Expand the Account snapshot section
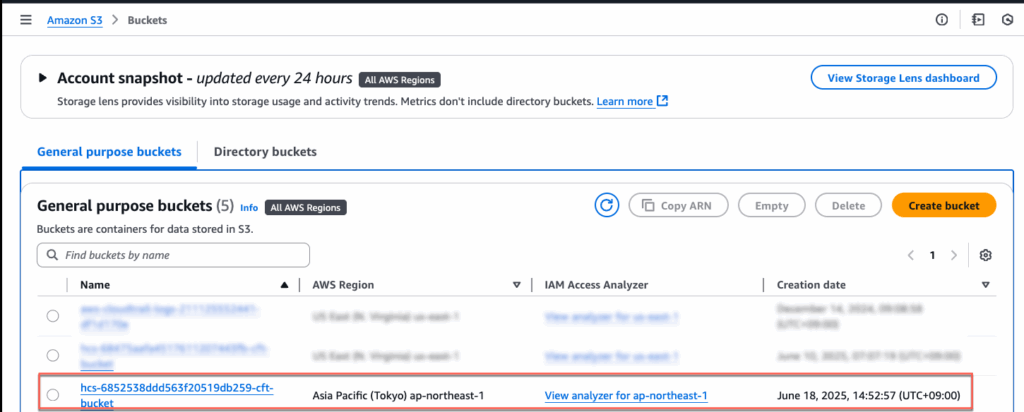The image size is (1024, 412). click(x=42, y=78)
